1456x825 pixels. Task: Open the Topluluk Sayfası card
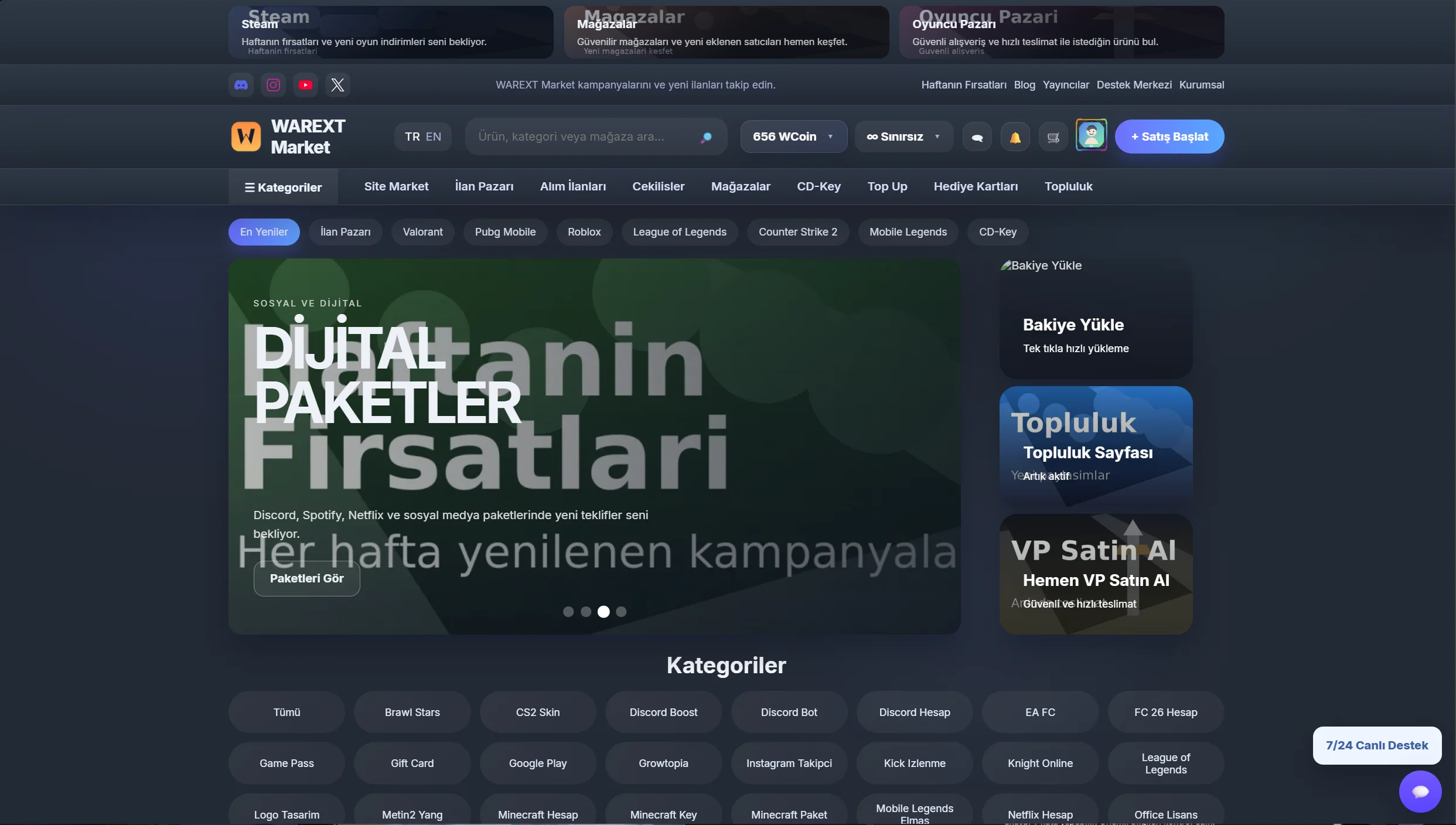(1096, 446)
